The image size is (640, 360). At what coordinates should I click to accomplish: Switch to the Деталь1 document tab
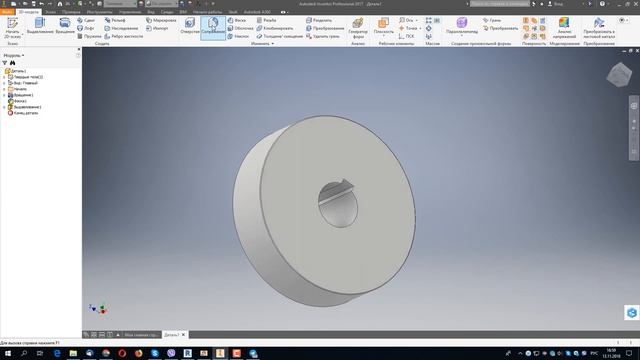(171, 335)
